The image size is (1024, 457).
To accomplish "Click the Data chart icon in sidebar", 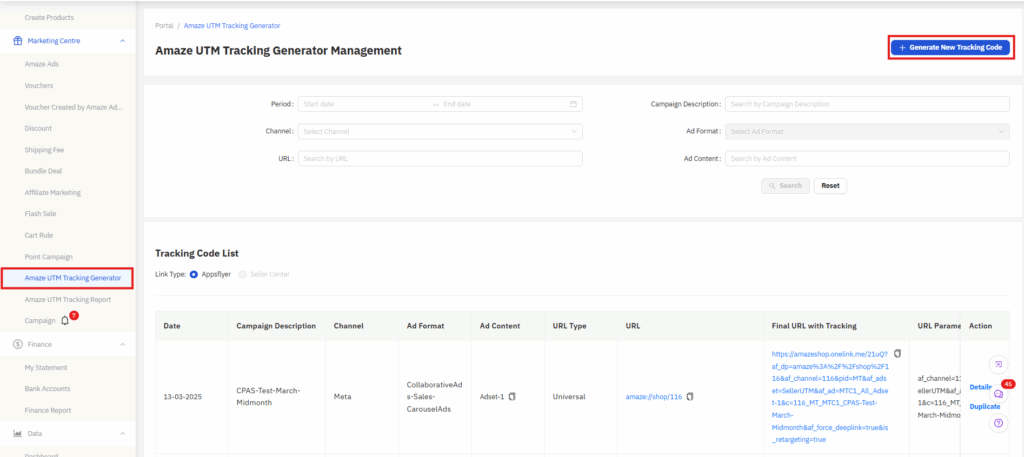I will tap(18, 433).
